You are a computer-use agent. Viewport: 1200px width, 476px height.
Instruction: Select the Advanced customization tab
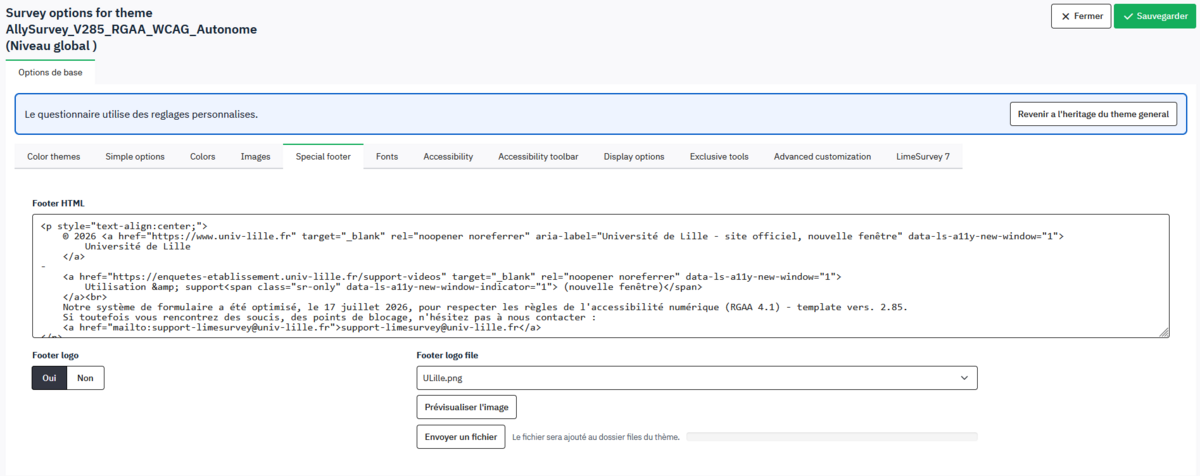pos(822,156)
